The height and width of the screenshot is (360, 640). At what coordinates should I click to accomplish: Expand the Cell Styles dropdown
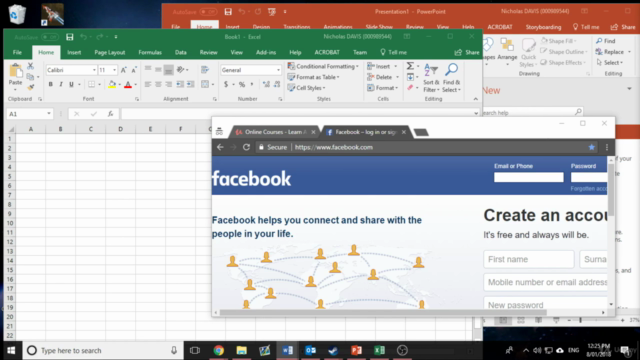coord(324,88)
